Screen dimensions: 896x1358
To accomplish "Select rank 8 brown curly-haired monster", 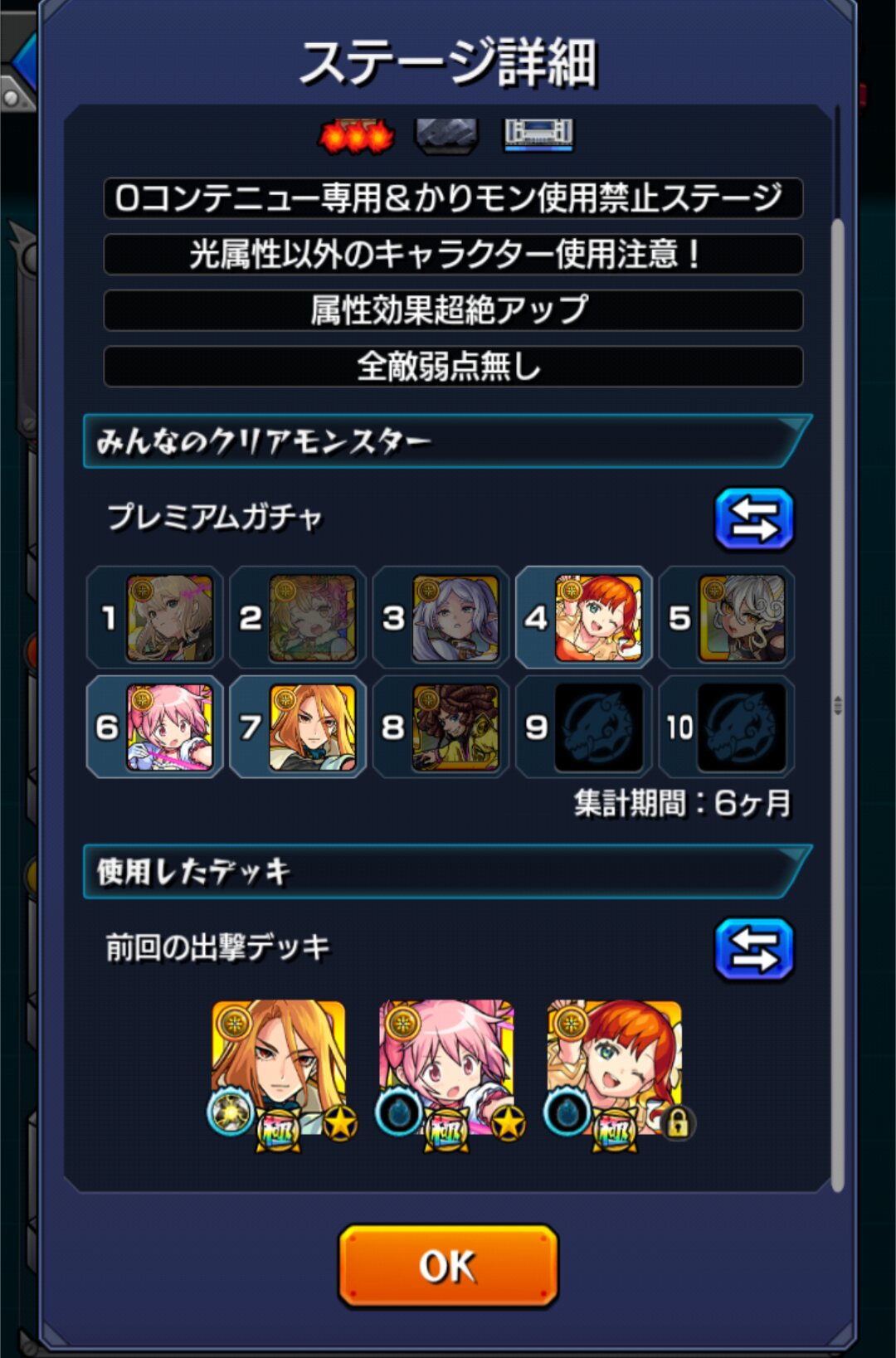I will (455, 728).
